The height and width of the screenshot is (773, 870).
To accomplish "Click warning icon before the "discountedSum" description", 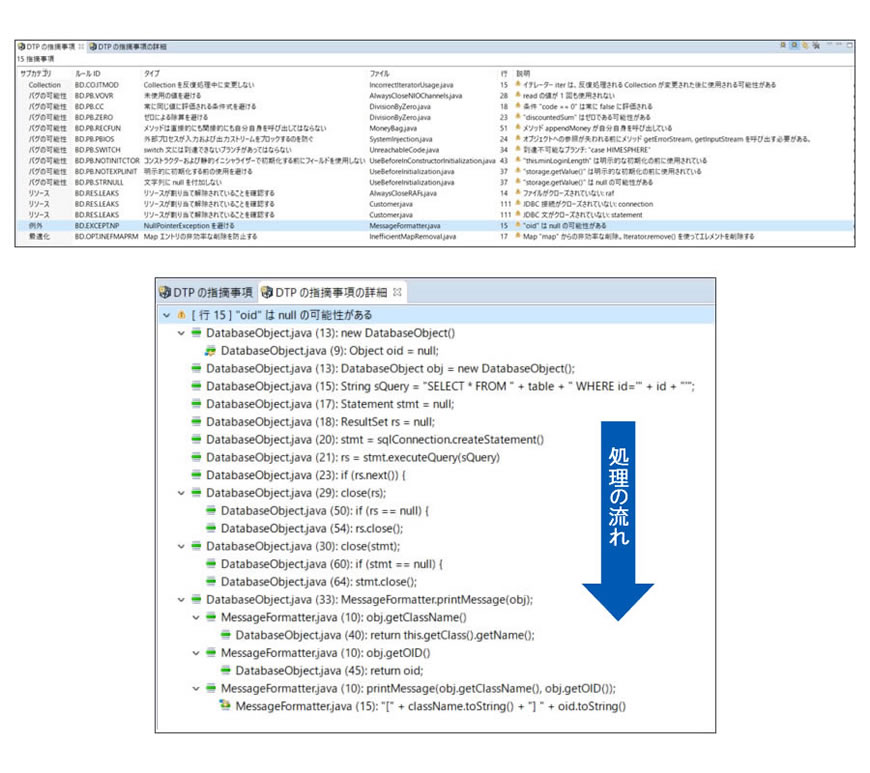I will 518,117.
